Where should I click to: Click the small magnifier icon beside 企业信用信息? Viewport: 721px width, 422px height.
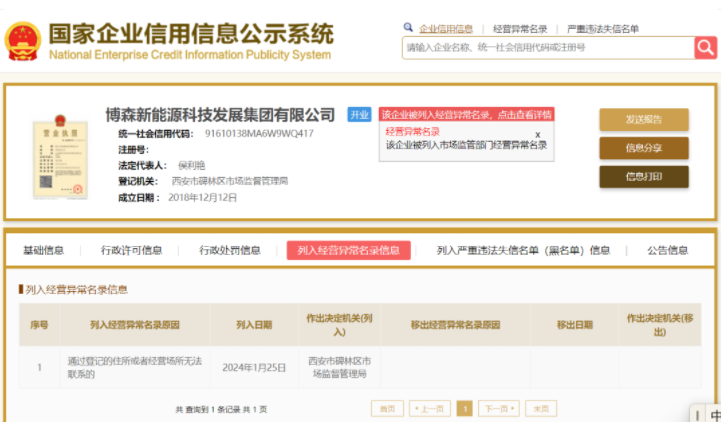click(408, 27)
